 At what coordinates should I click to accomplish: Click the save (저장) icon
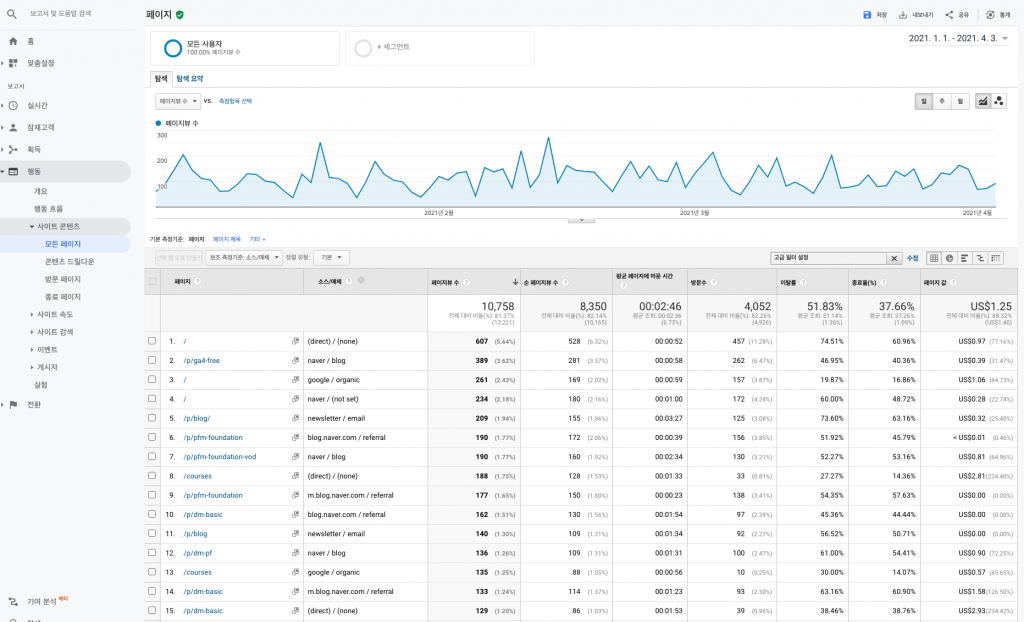point(867,15)
